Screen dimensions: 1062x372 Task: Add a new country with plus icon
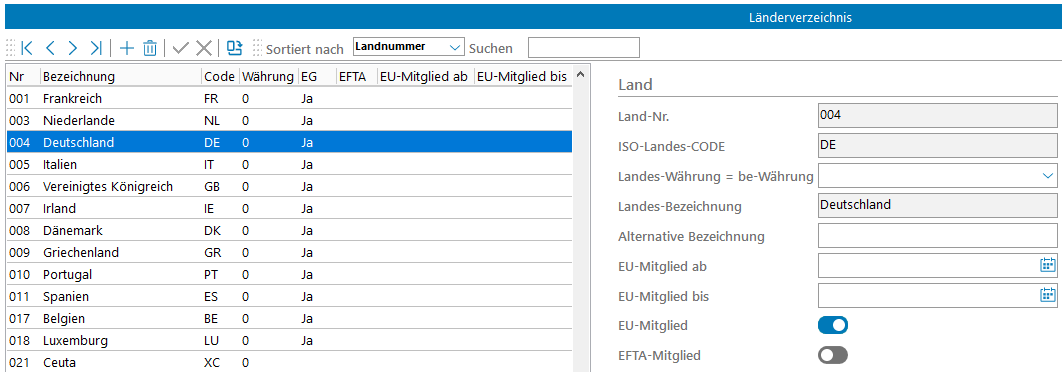pyautogui.click(x=127, y=48)
